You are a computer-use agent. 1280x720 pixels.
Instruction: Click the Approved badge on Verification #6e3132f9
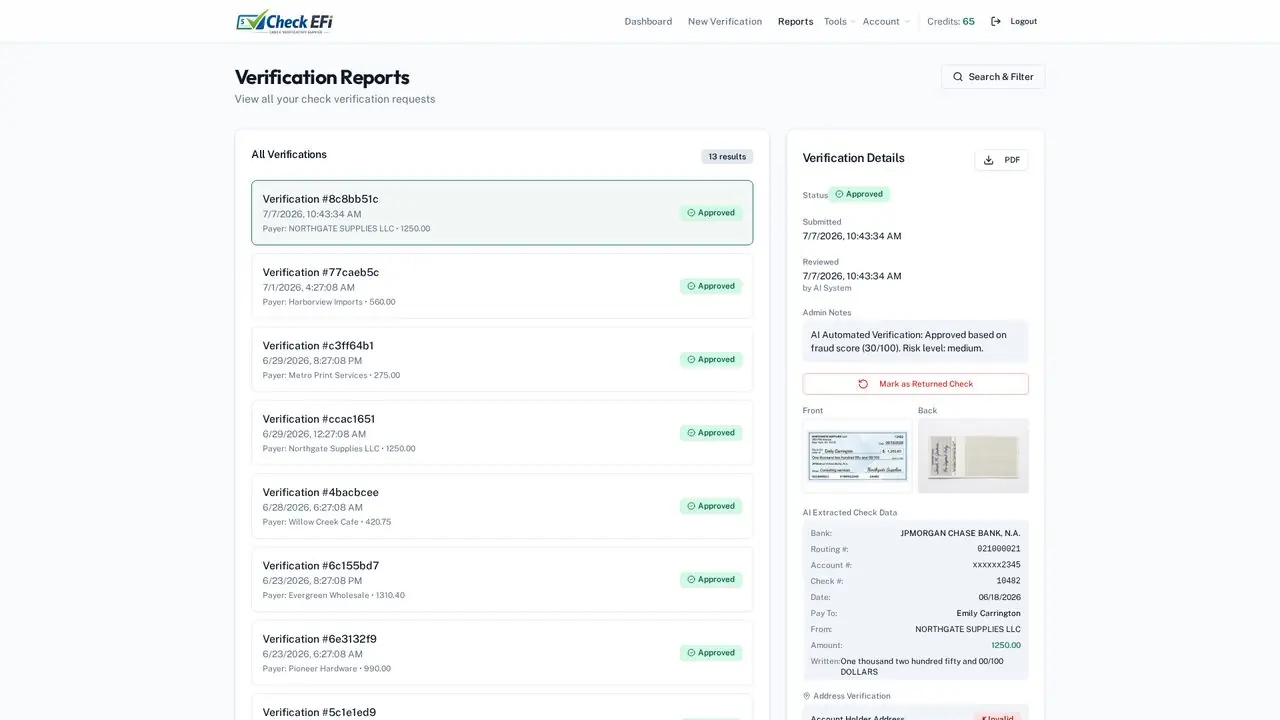711,653
